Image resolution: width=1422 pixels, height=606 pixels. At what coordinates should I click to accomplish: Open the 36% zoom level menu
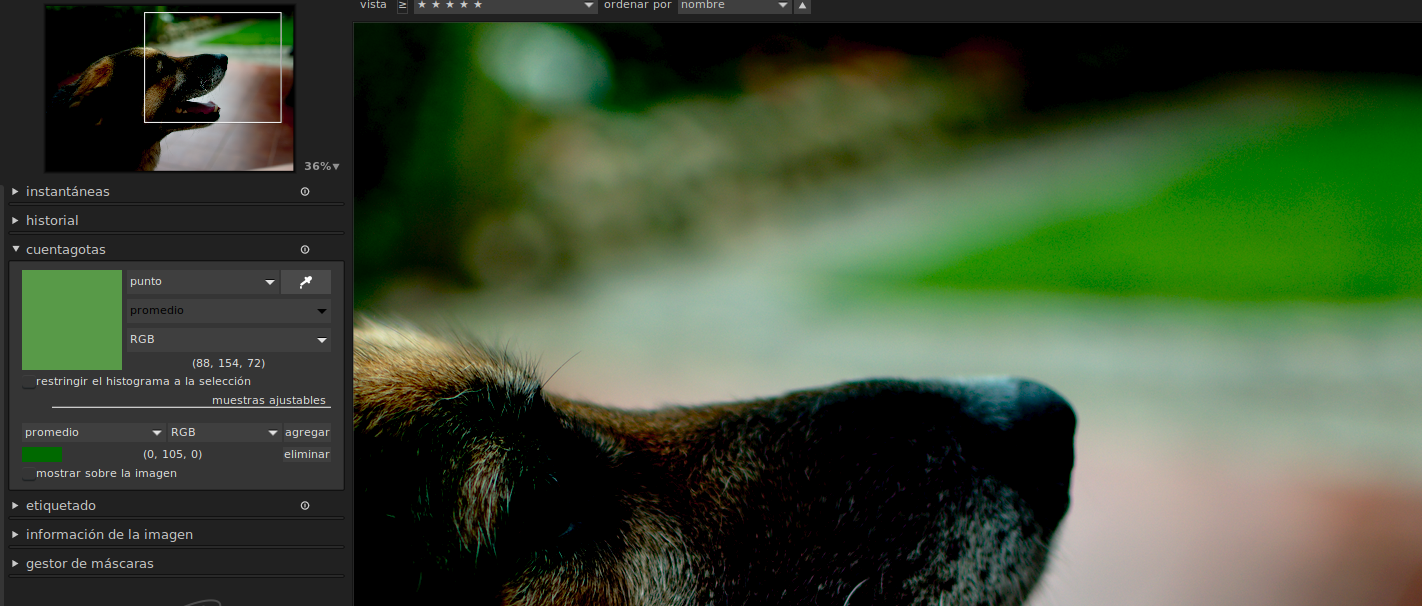pos(322,167)
